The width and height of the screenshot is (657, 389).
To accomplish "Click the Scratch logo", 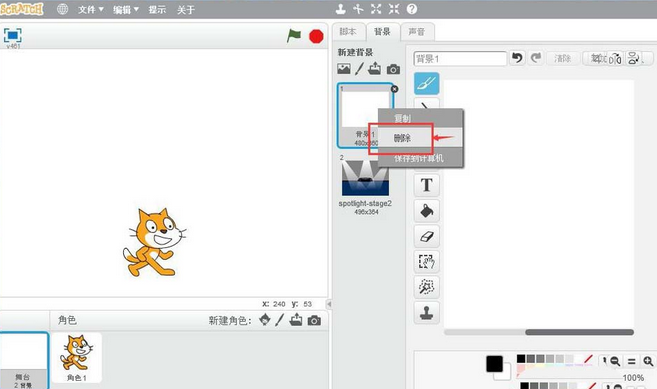I will tap(22, 9).
